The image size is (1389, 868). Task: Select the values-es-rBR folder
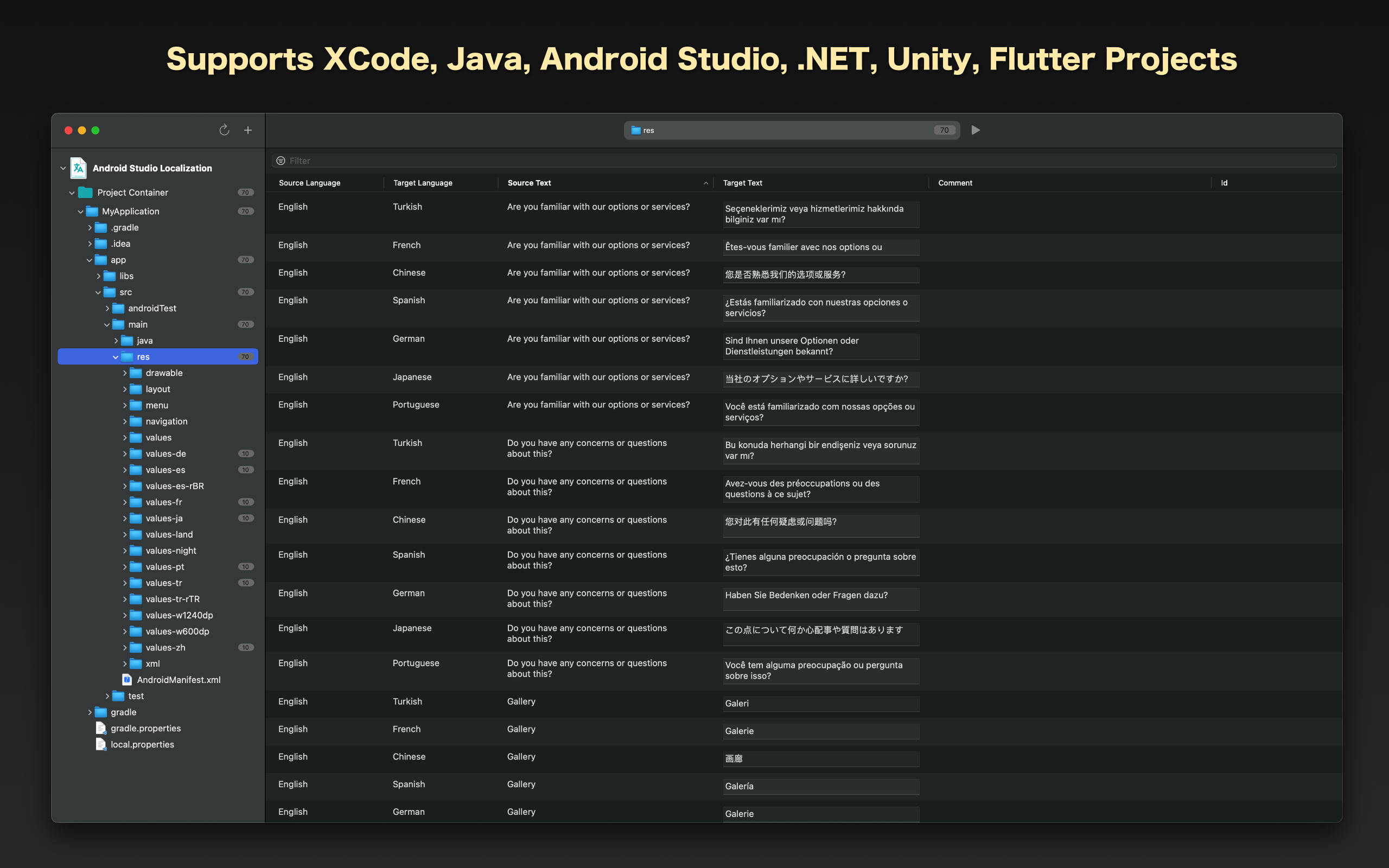[158, 486]
